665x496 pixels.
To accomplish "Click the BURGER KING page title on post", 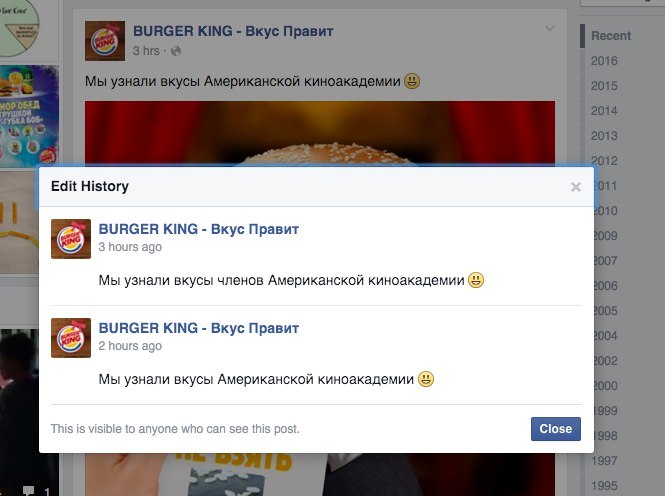I will [x=233, y=31].
